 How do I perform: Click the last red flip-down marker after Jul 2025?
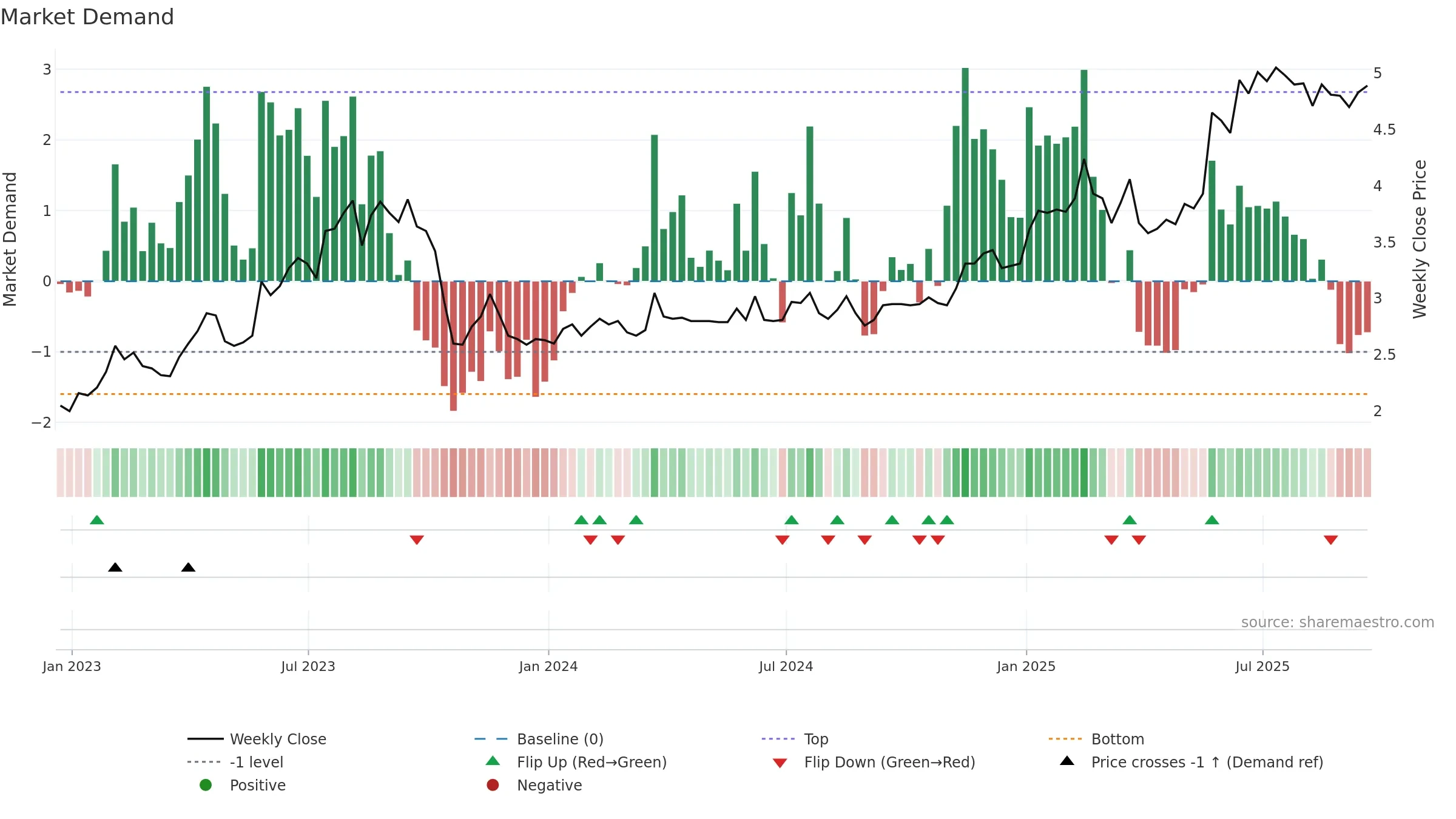coord(1331,540)
